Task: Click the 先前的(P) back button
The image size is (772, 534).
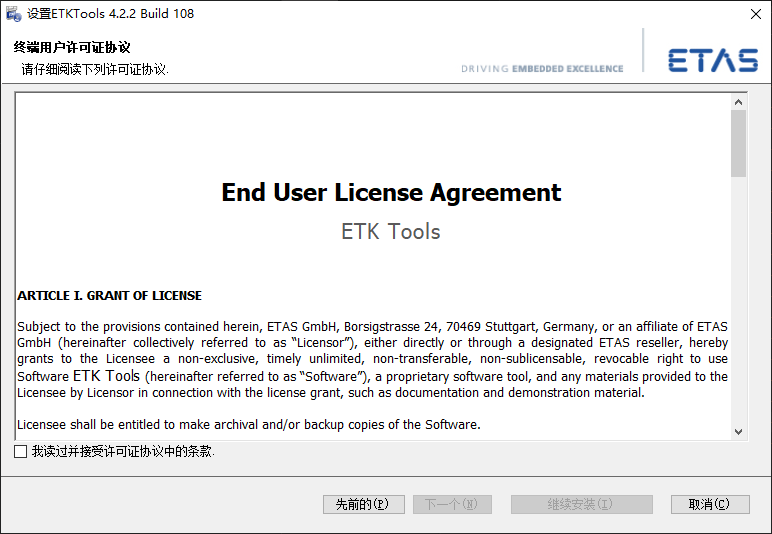Action: coord(364,504)
